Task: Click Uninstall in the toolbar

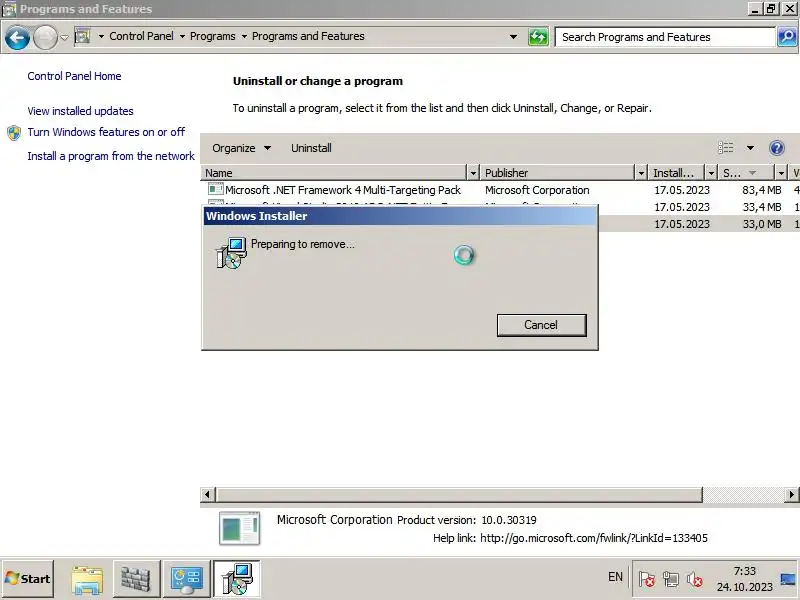Action: [x=311, y=148]
